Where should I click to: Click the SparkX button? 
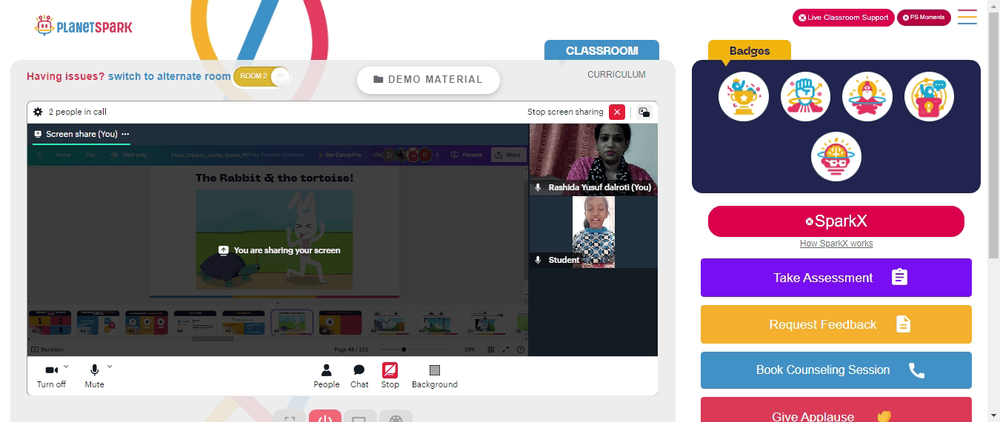pos(836,221)
